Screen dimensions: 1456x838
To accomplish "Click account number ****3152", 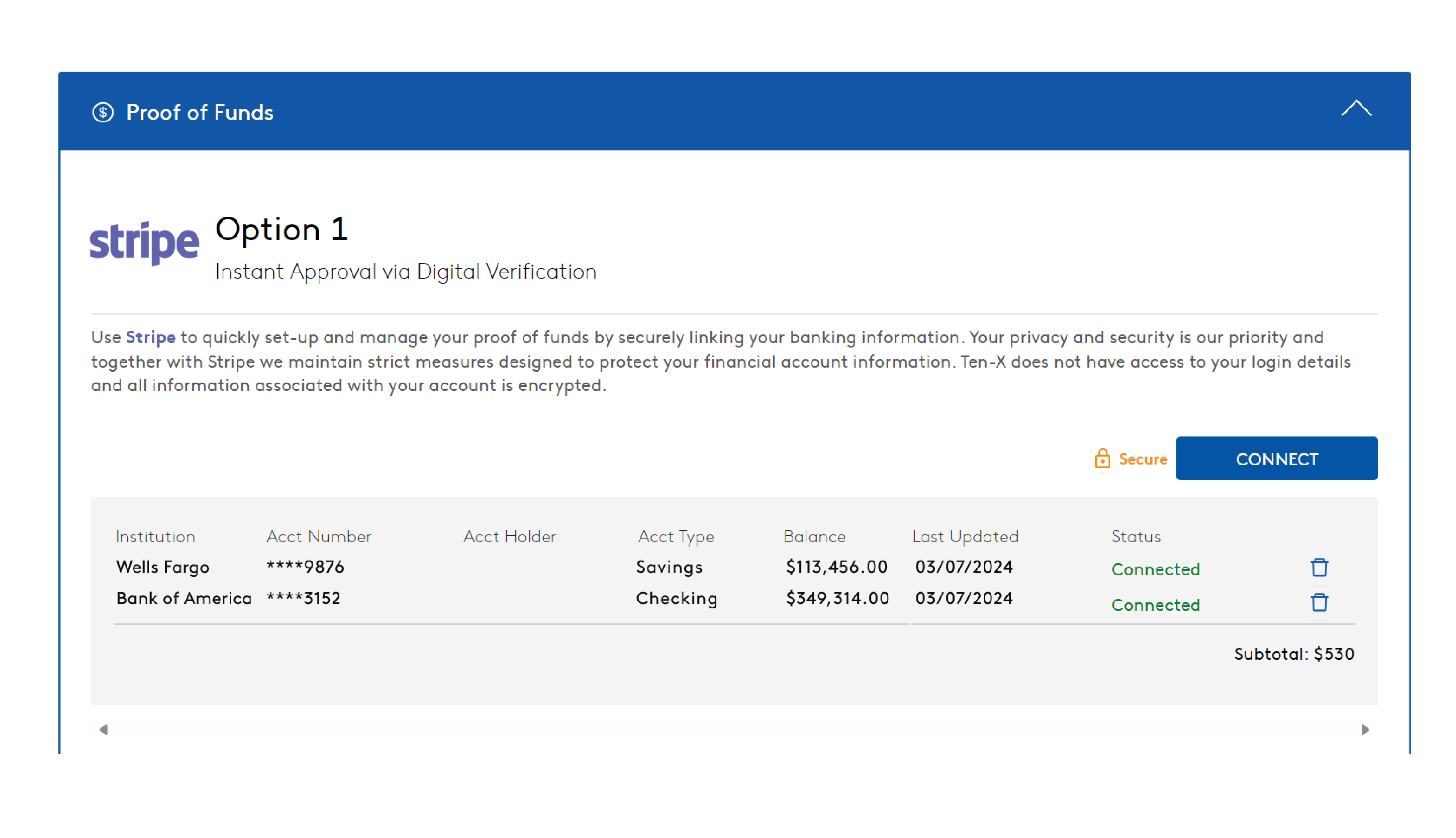I will click(x=303, y=598).
